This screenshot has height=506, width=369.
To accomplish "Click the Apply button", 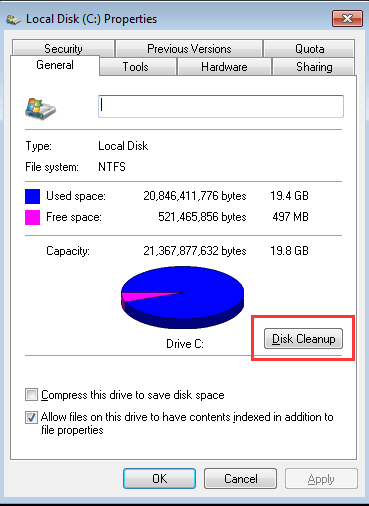I will (x=321, y=479).
